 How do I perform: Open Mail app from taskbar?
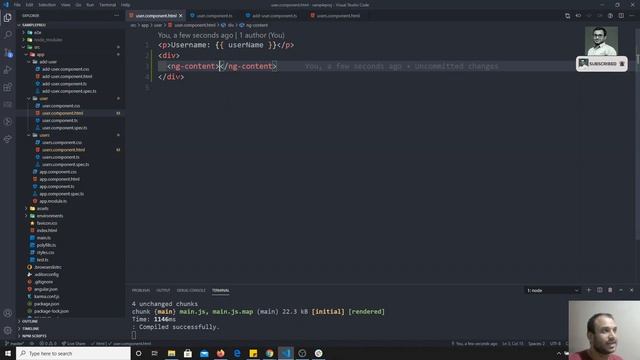pyautogui.click(x=204, y=353)
